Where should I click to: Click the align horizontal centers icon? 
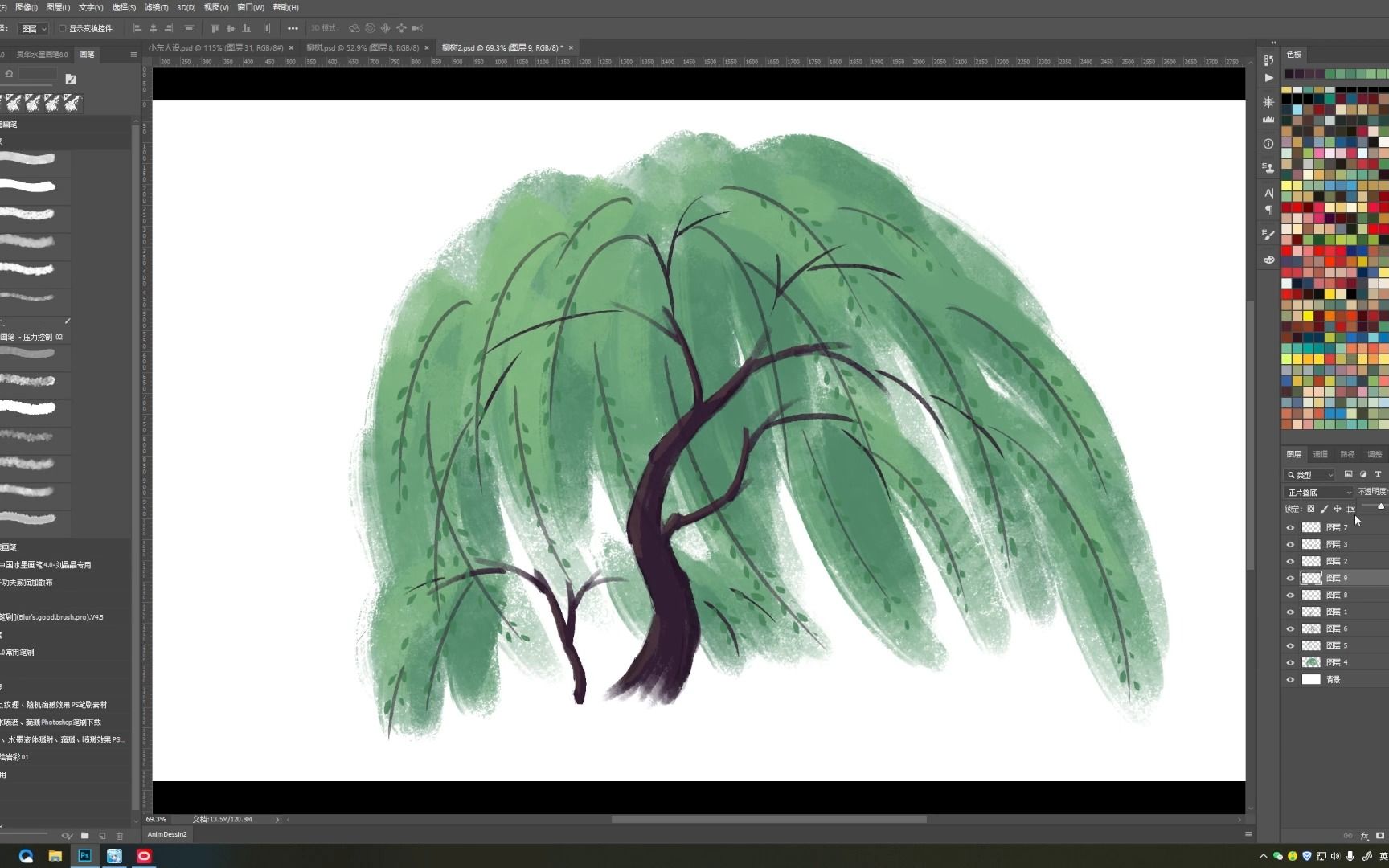click(154, 28)
